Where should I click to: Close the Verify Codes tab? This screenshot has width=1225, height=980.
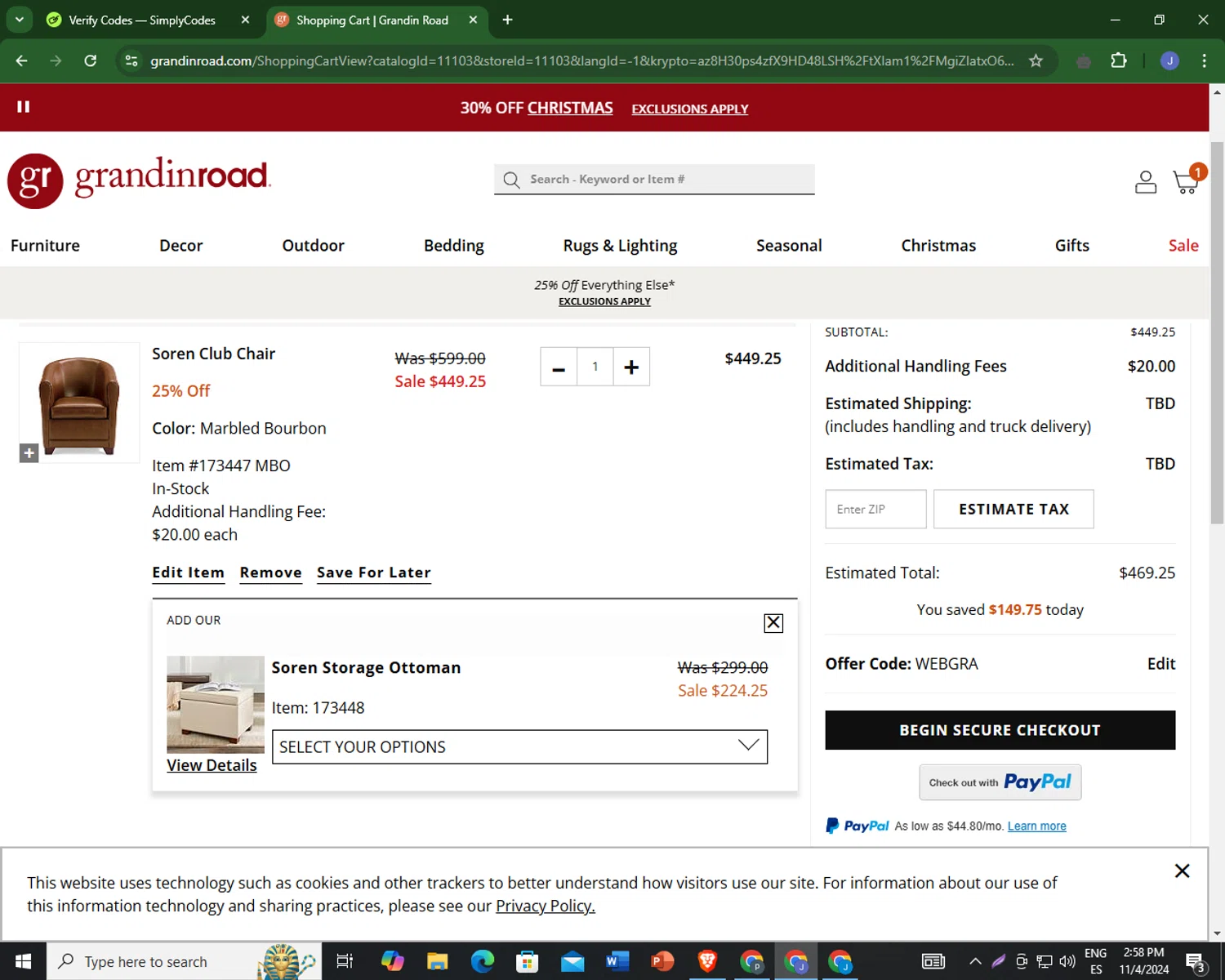point(245,20)
